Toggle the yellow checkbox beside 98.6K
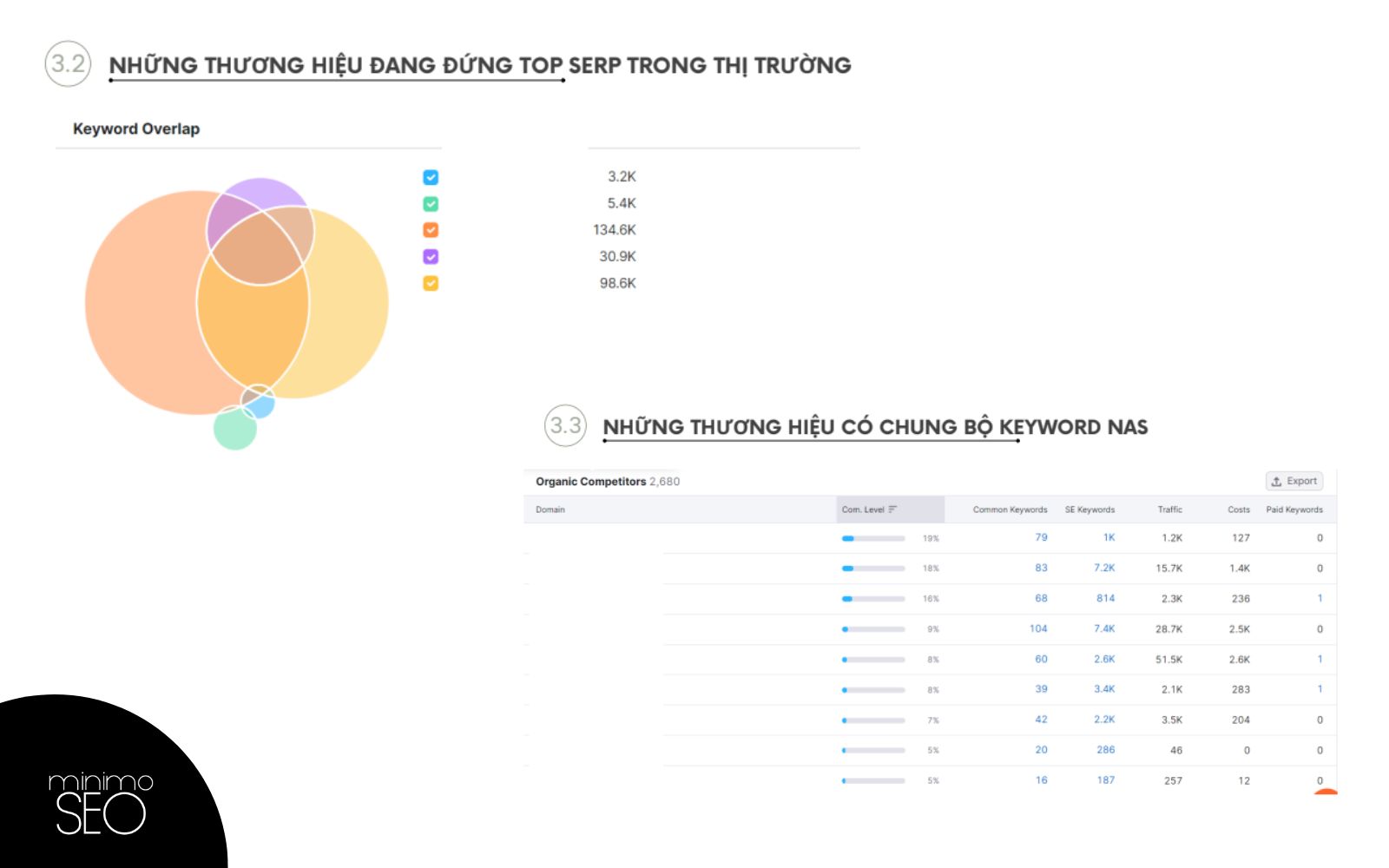This screenshot has height=868, width=1389. click(x=431, y=283)
